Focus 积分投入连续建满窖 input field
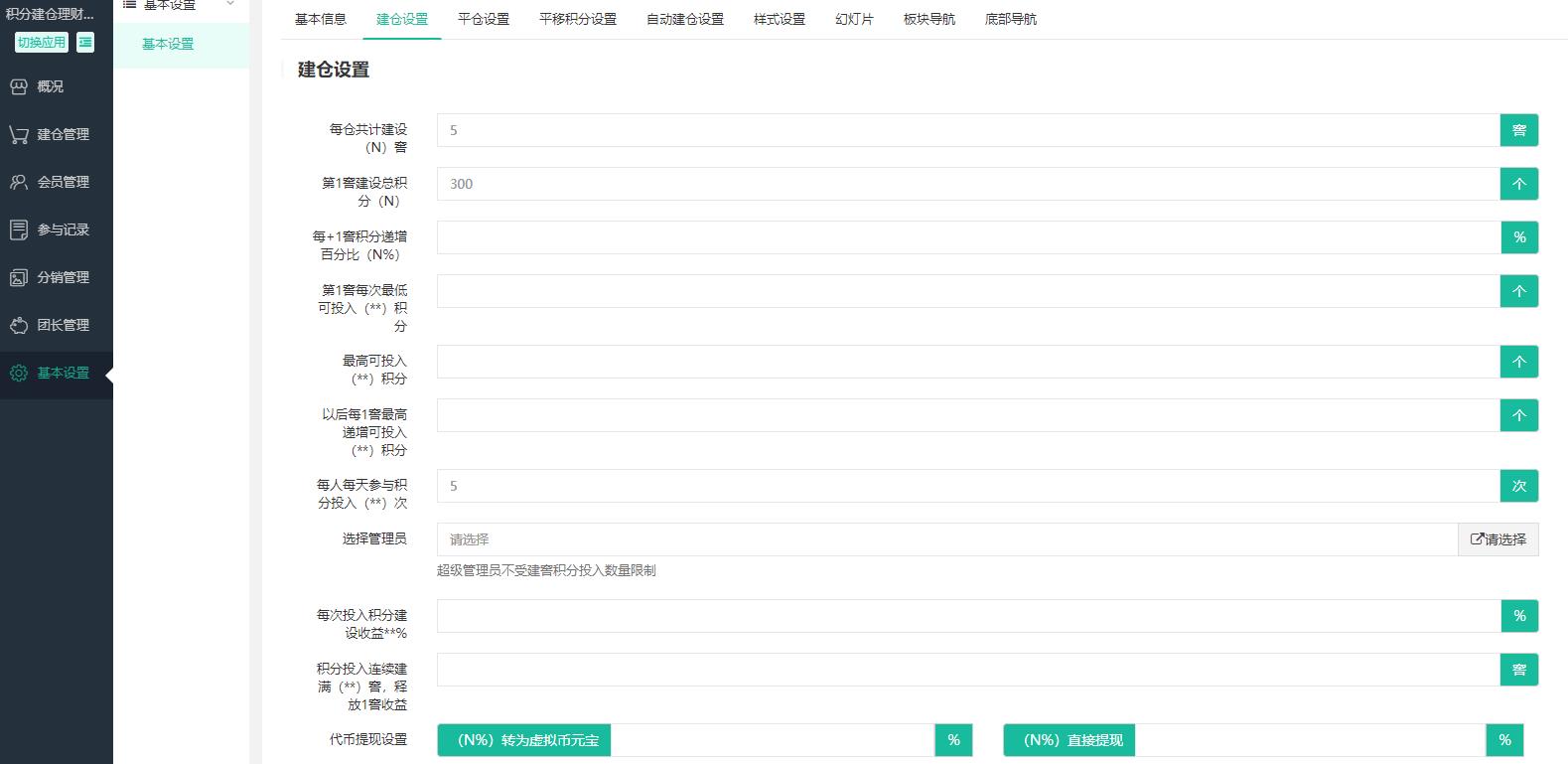The width and height of the screenshot is (1568, 764). (x=968, y=670)
